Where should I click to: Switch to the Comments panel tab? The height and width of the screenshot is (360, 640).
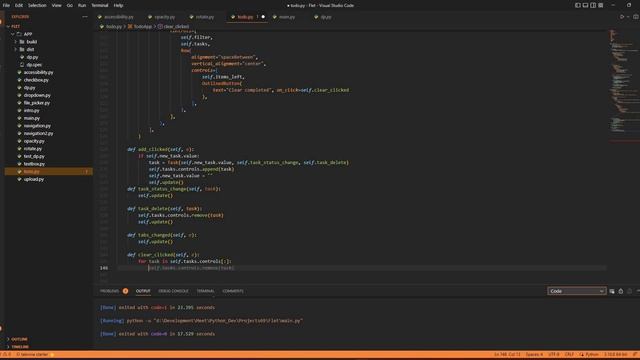[233, 291]
